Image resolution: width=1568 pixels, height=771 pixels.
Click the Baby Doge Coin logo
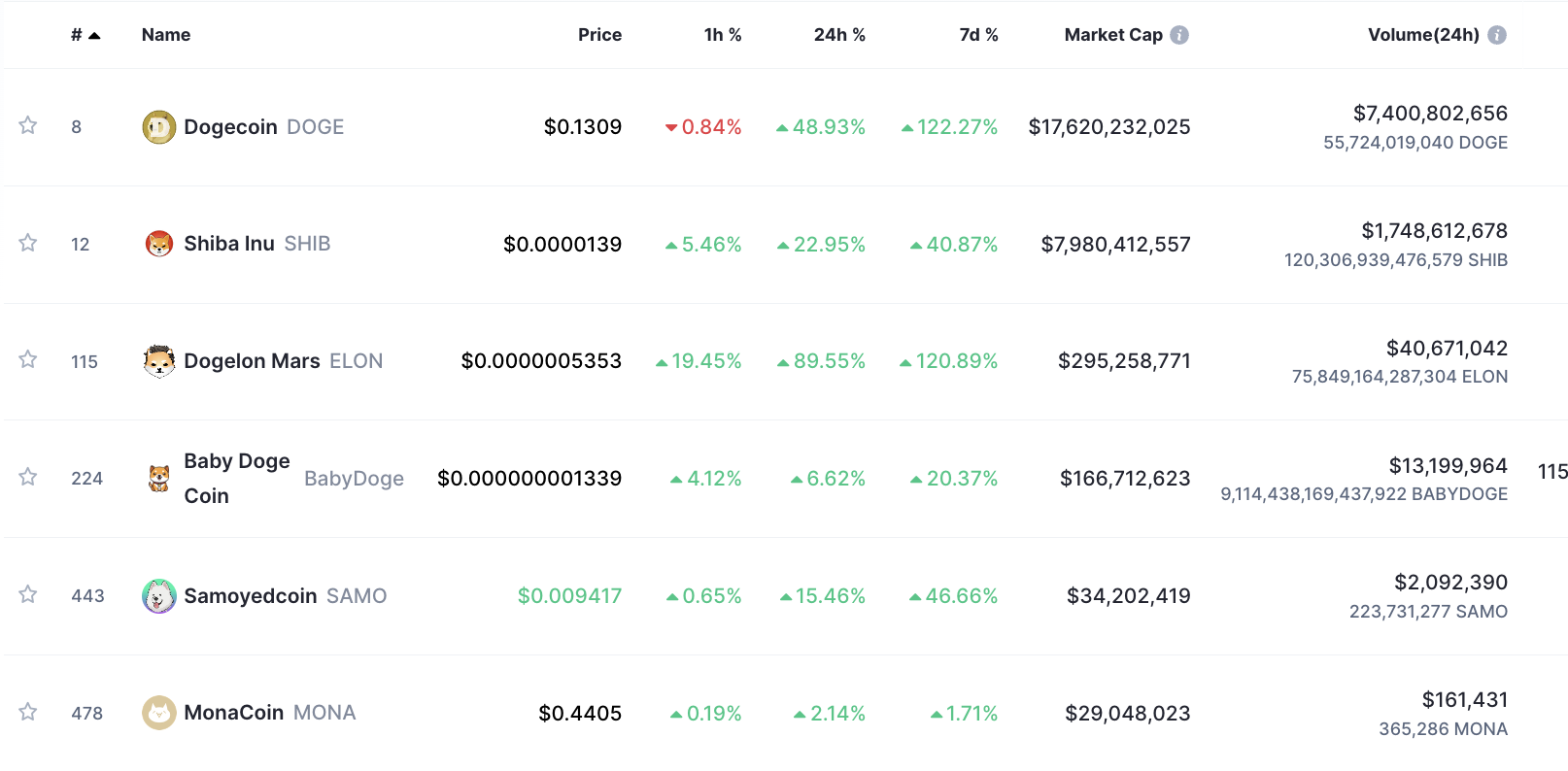159,478
